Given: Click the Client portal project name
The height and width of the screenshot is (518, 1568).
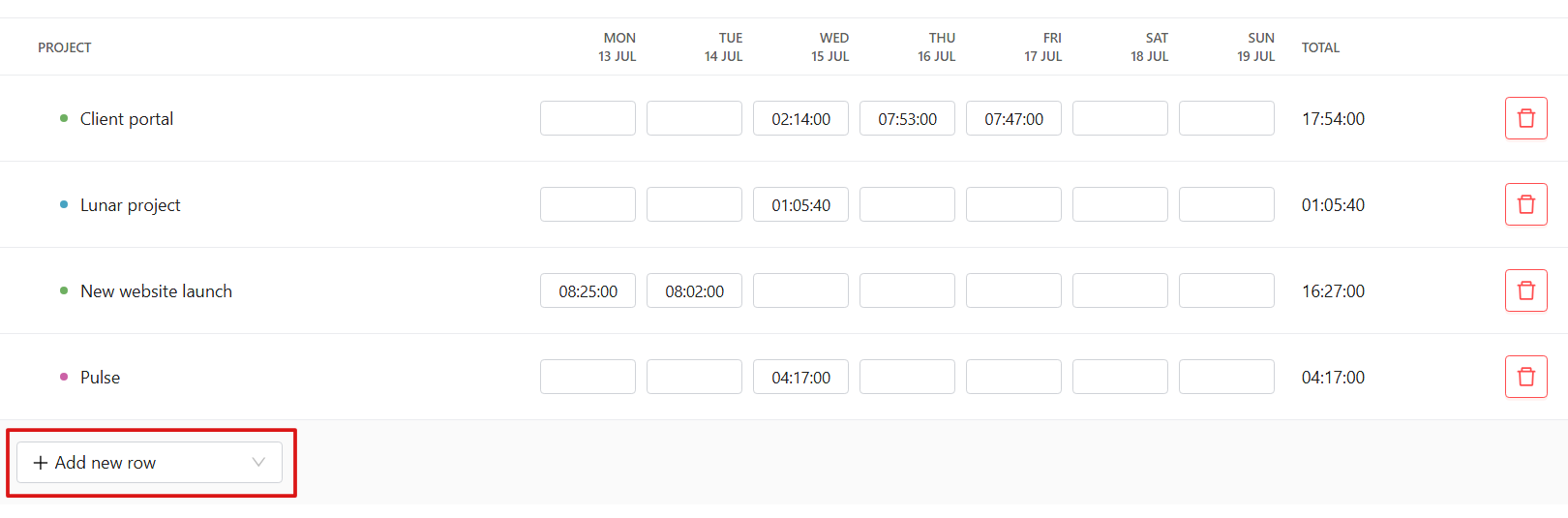Looking at the screenshot, I should tap(127, 119).
